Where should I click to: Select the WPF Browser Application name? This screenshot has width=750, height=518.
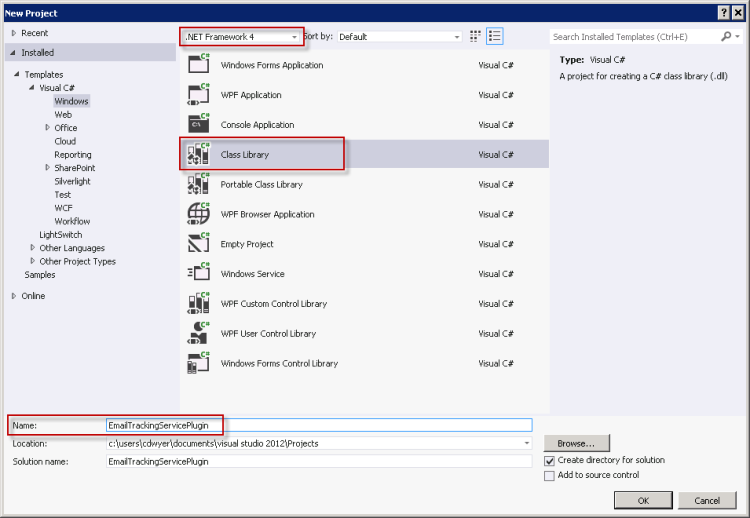[267, 214]
